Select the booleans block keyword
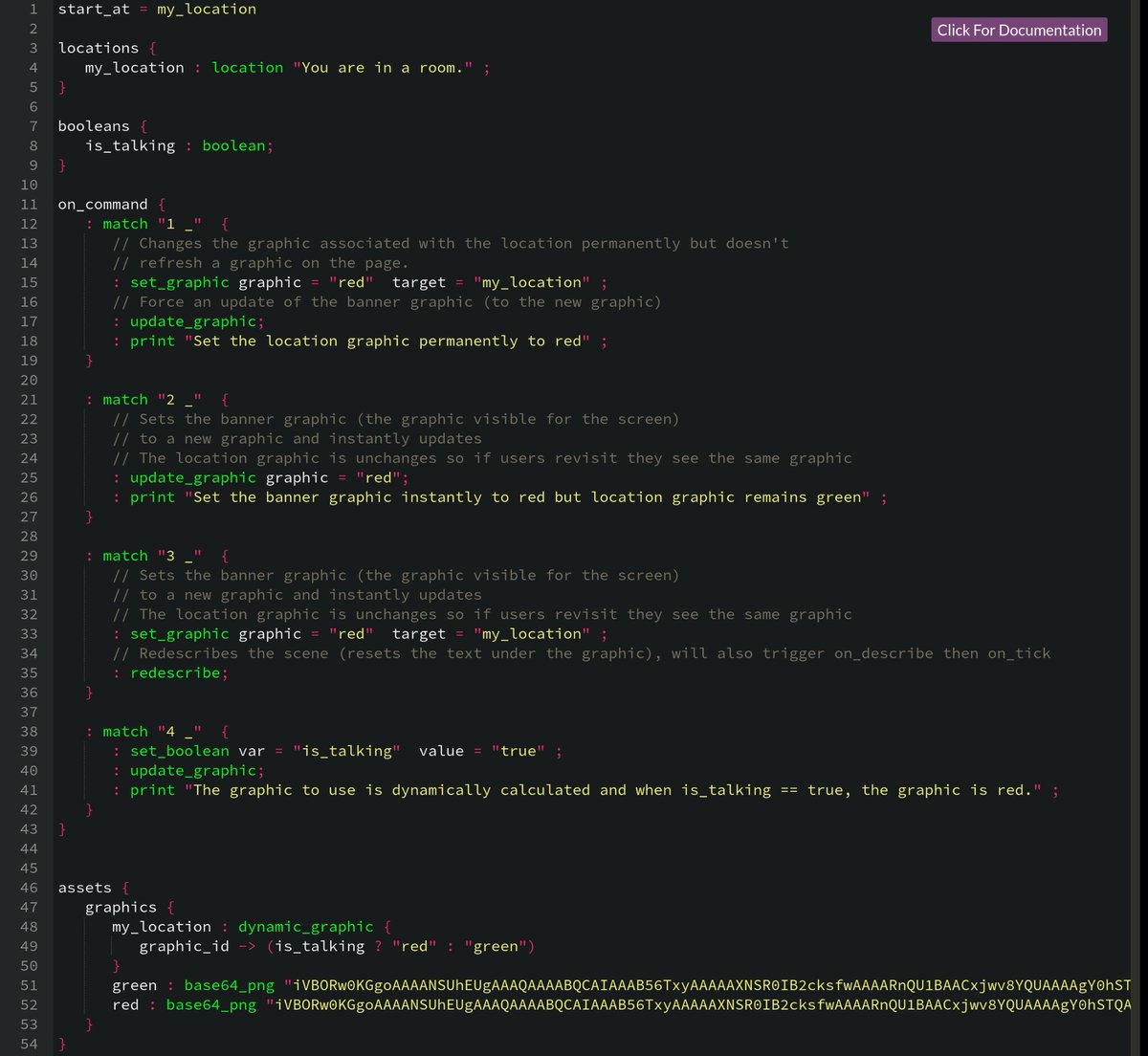Screen dimensions: 1148x1056 coord(94,126)
